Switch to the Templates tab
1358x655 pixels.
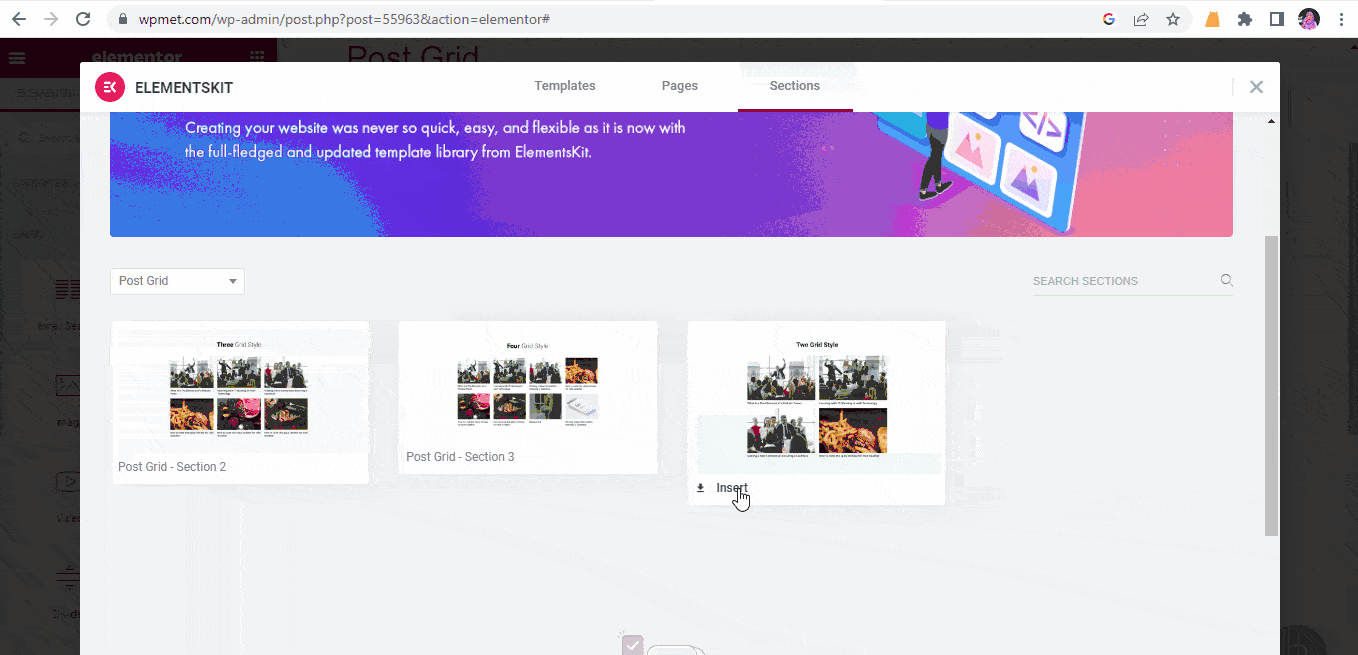(565, 86)
